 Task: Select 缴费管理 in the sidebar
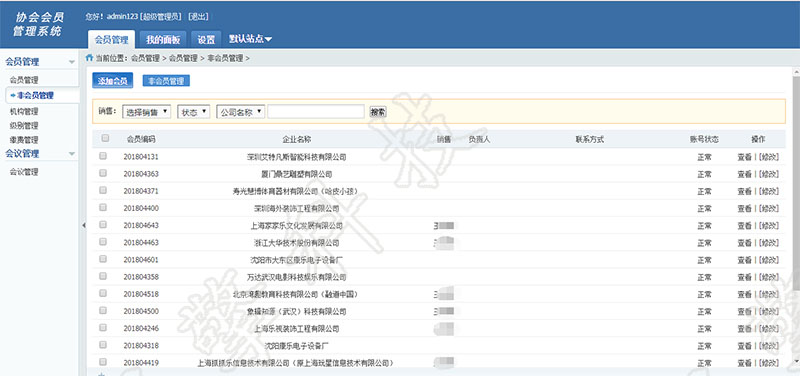click(24, 140)
